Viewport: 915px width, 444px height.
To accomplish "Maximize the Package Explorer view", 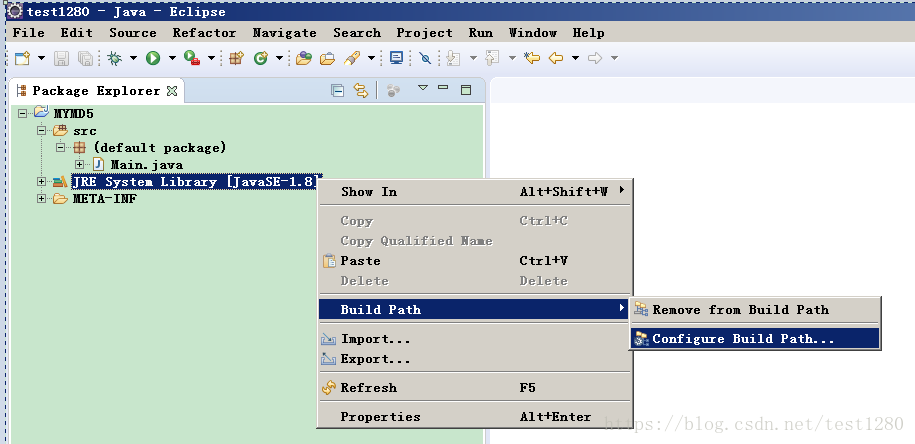I will pyautogui.click(x=466, y=90).
